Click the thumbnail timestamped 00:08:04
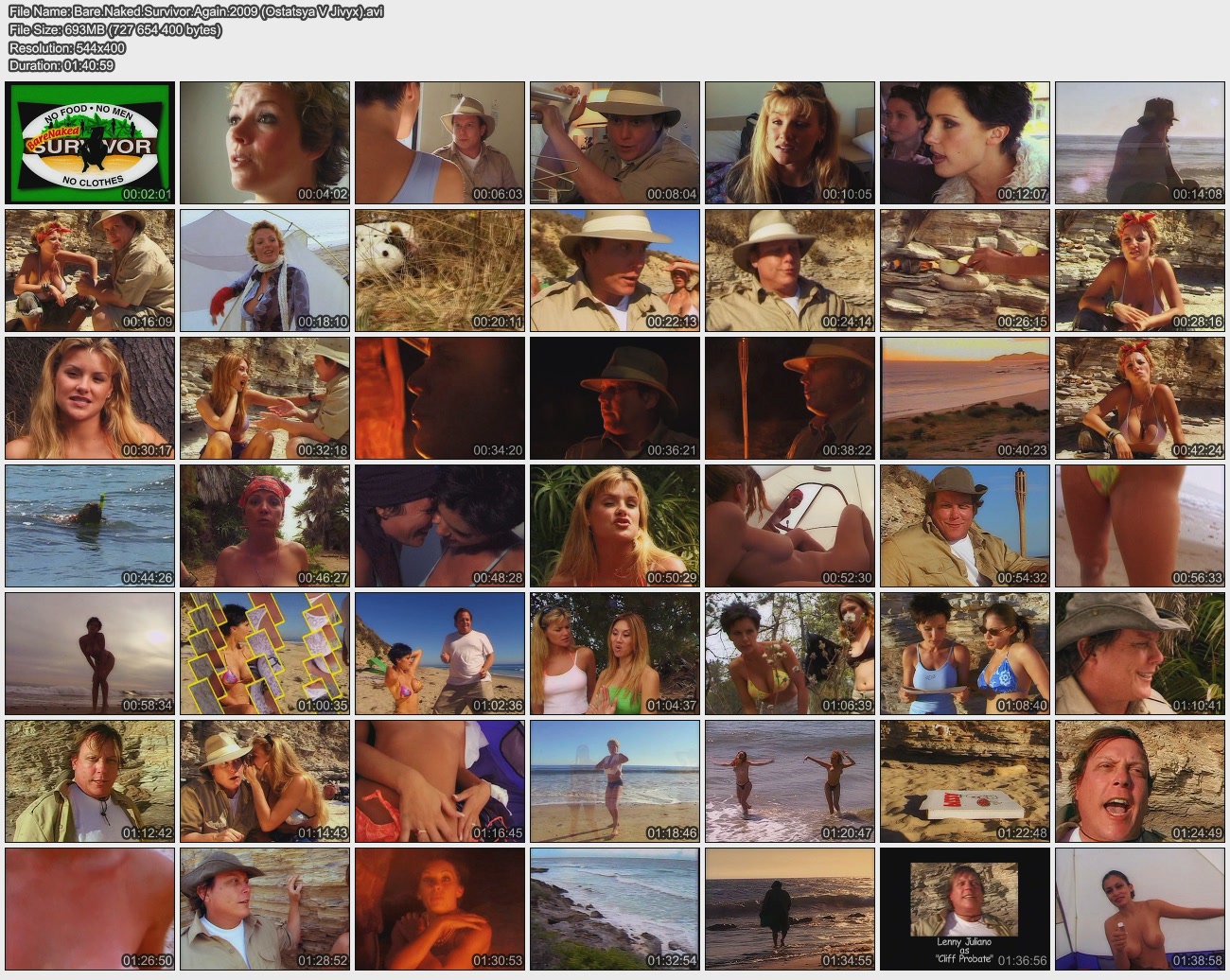The width and height of the screenshot is (1230, 980). coord(615,143)
